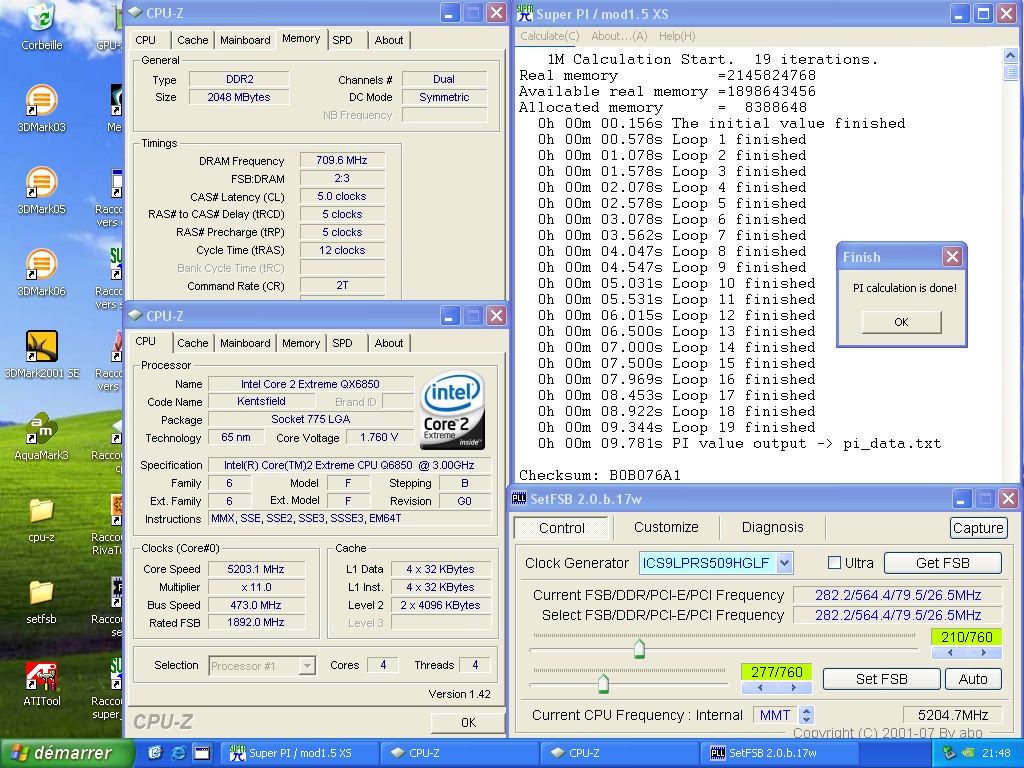Click the Super PI title bar icon
The image size is (1024, 768).
[524, 13]
